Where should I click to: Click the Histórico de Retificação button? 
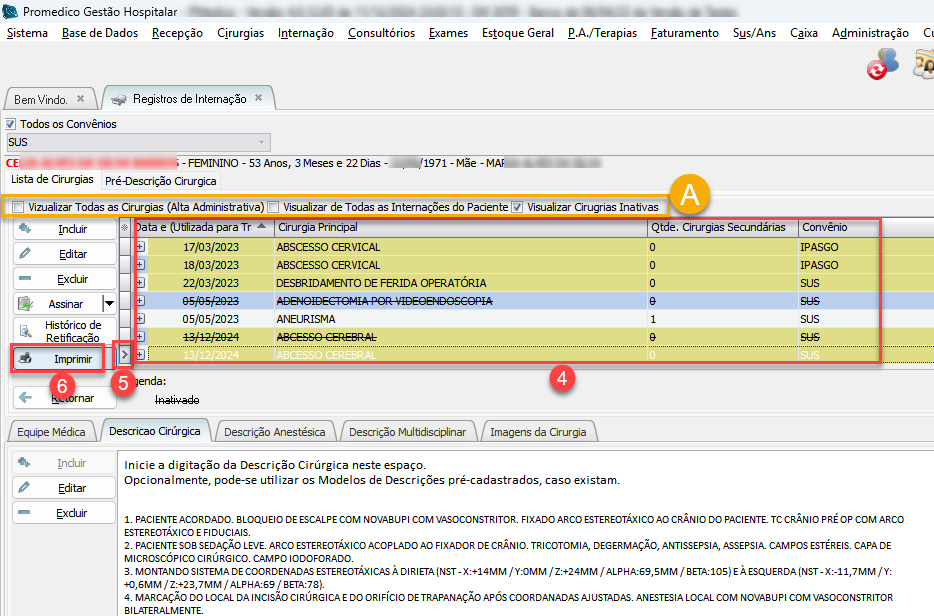point(65,331)
